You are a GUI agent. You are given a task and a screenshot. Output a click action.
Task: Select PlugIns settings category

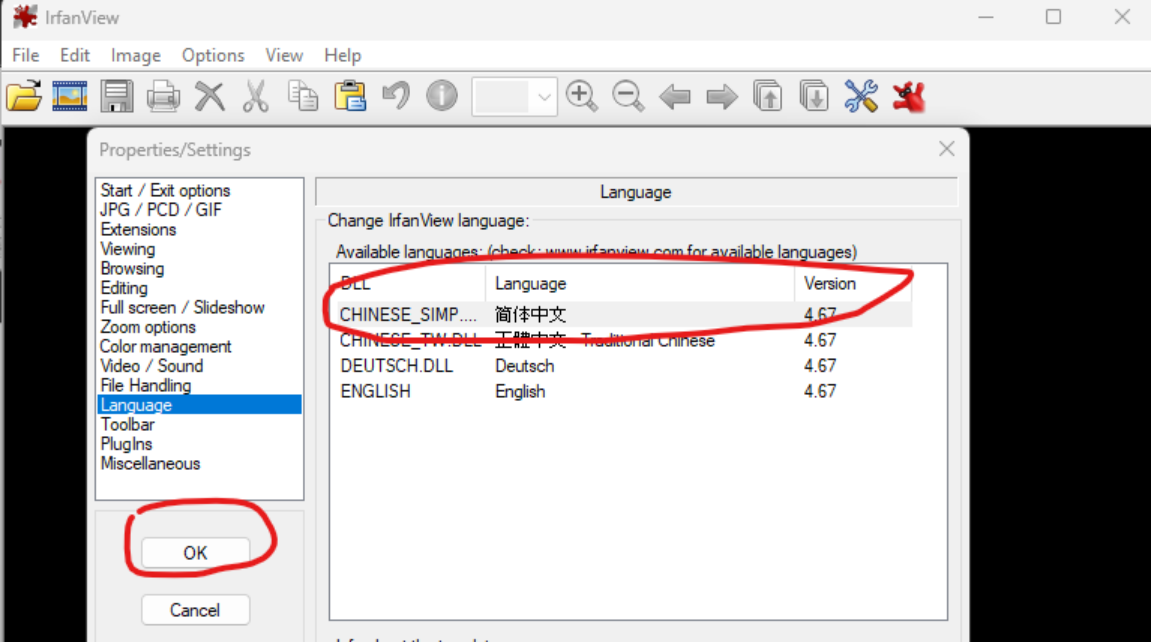point(126,444)
